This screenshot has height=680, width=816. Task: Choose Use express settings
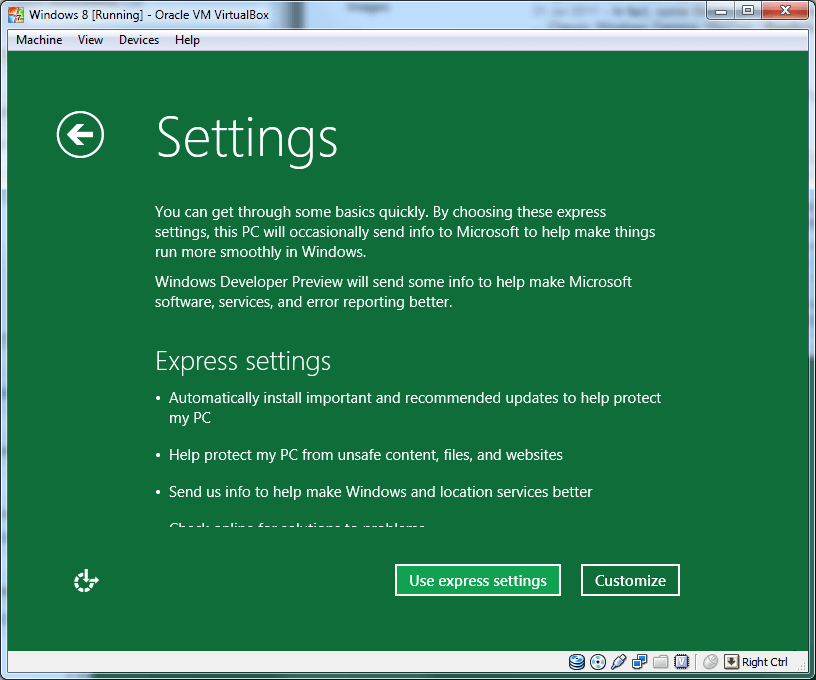478,580
